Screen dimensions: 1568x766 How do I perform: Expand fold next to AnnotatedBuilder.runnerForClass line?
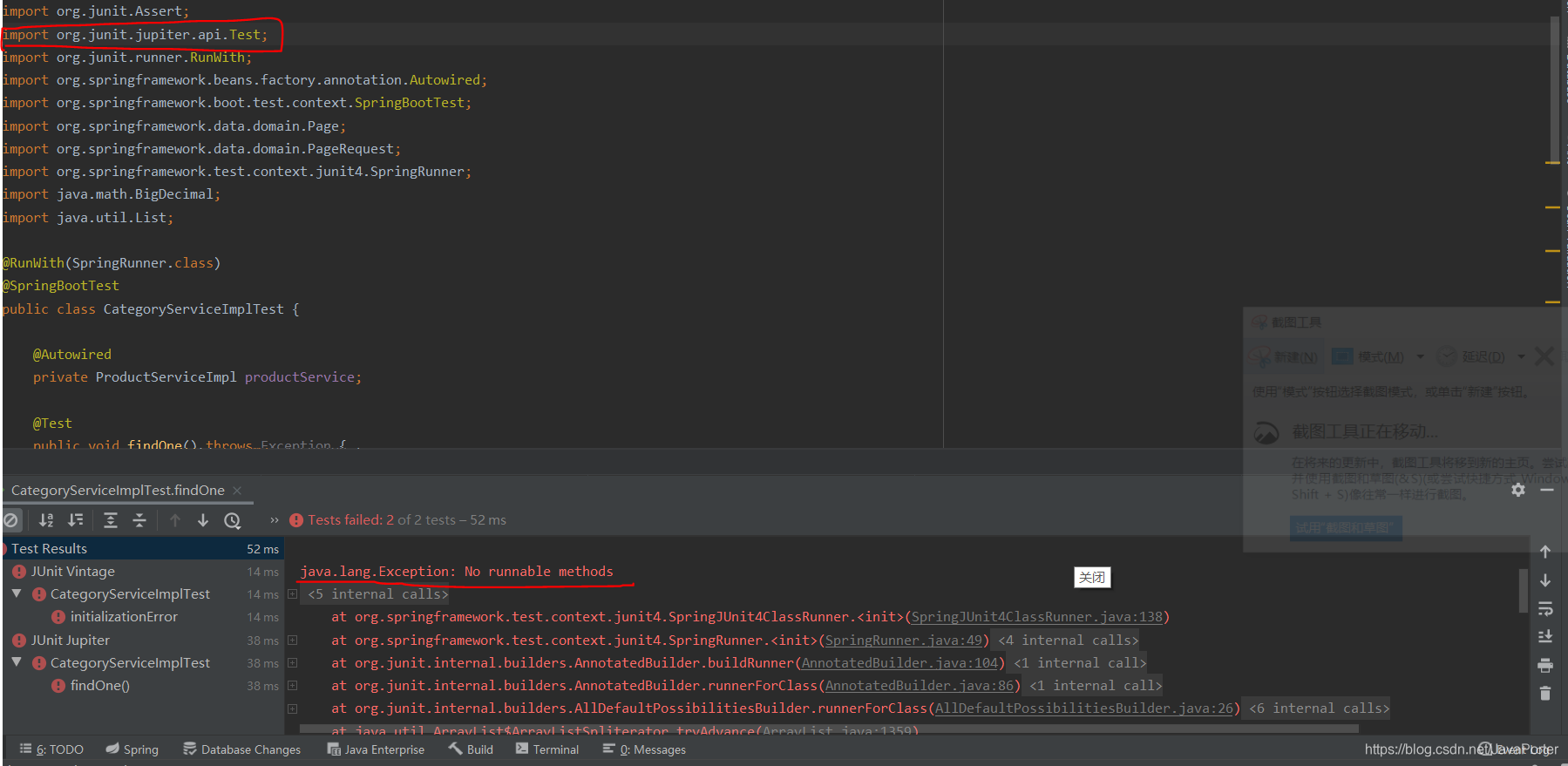293,686
